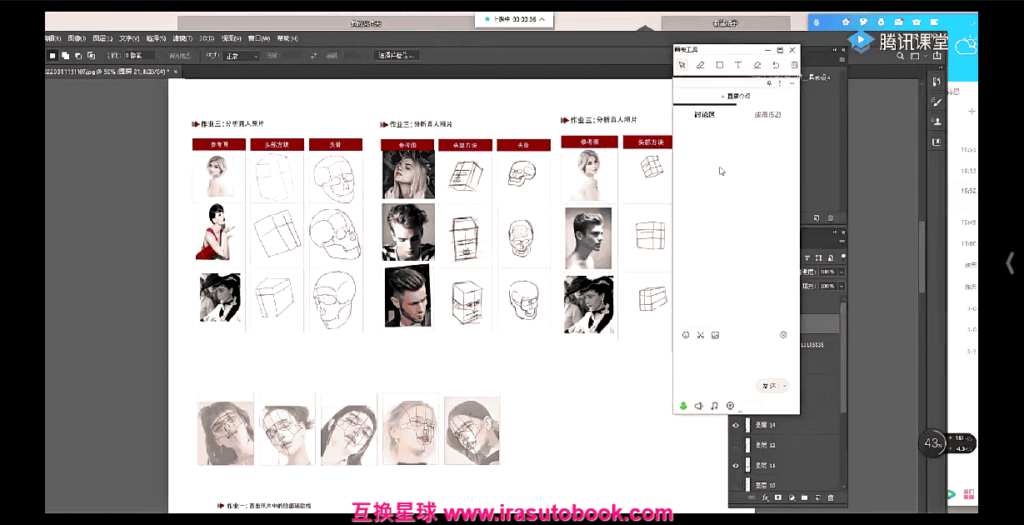Click the circular record icon beside the music note

(730, 406)
